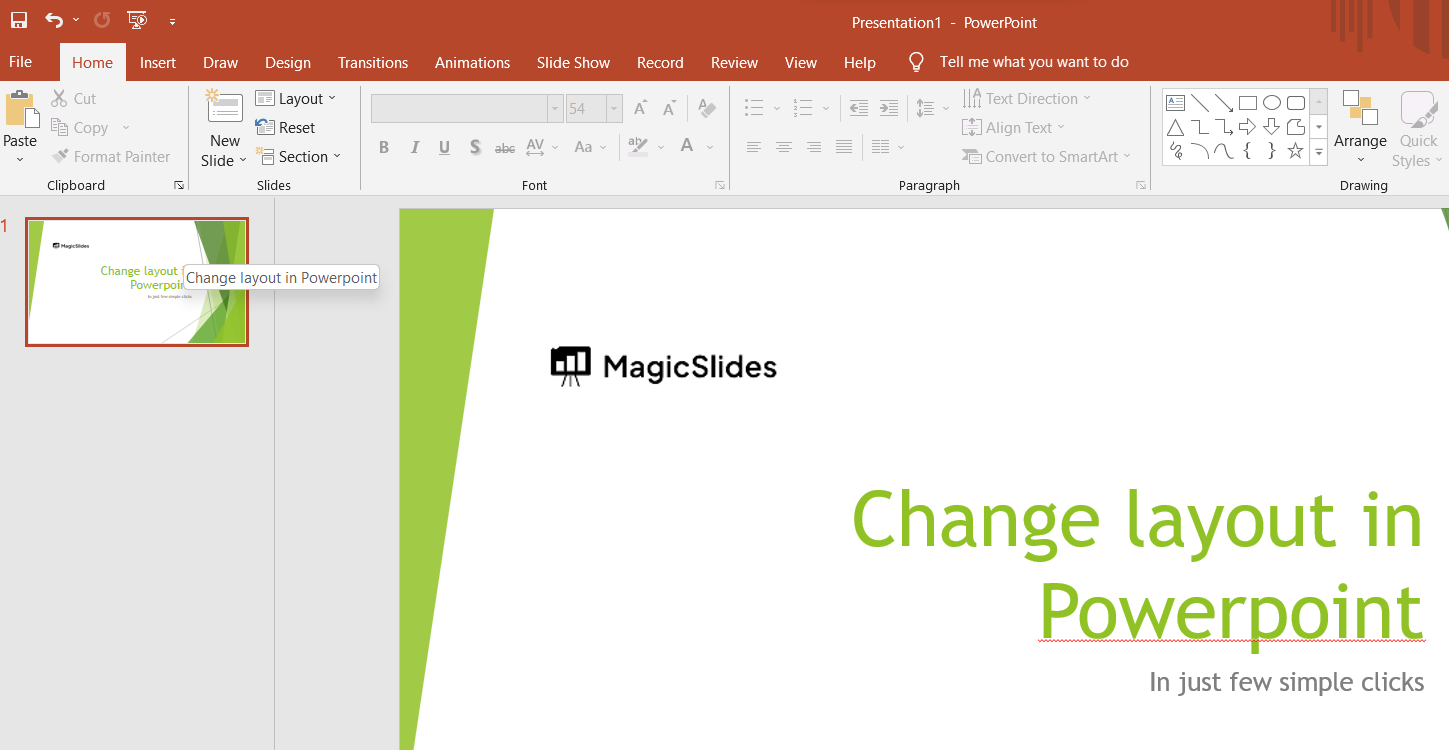Open the Record tab

(x=660, y=62)
